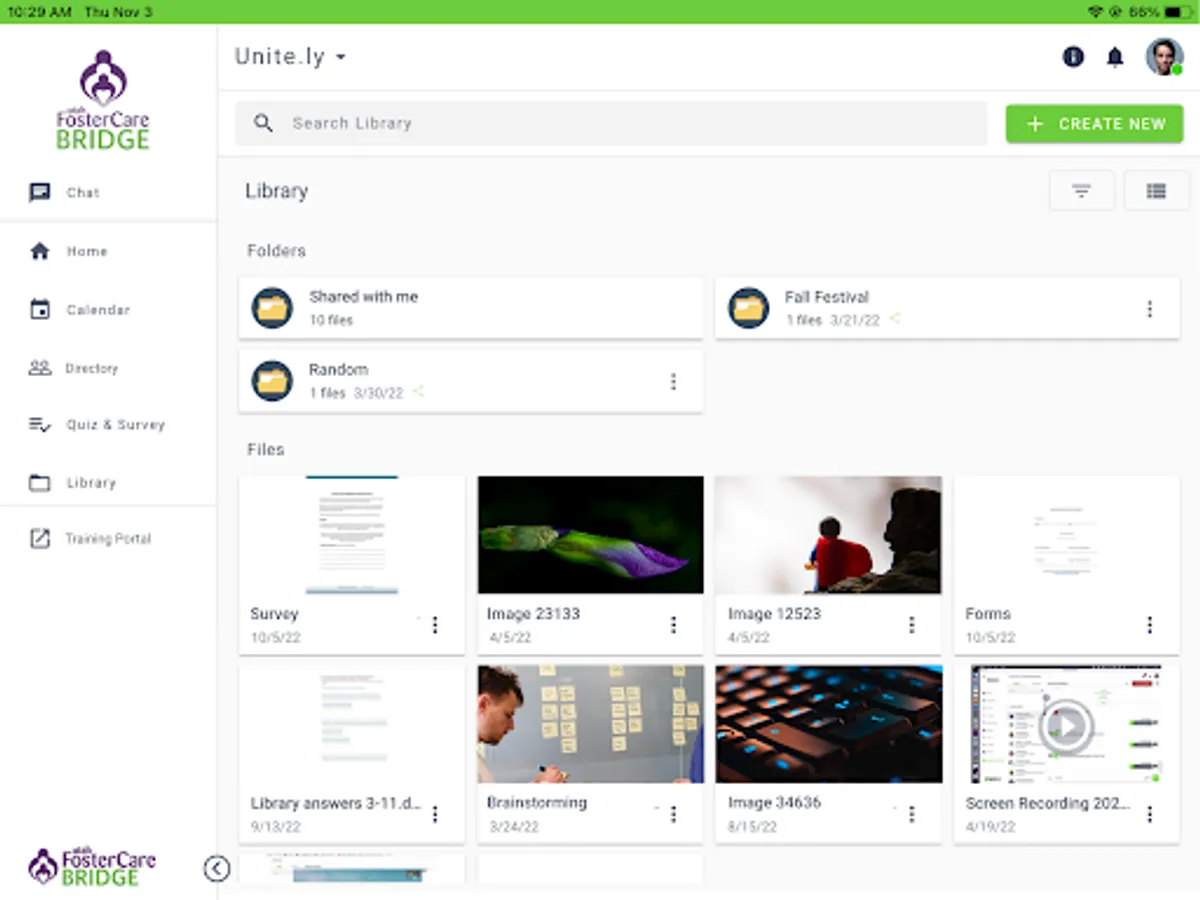
Task: Click the share icon on Random folder
Action: click(418, 392)
